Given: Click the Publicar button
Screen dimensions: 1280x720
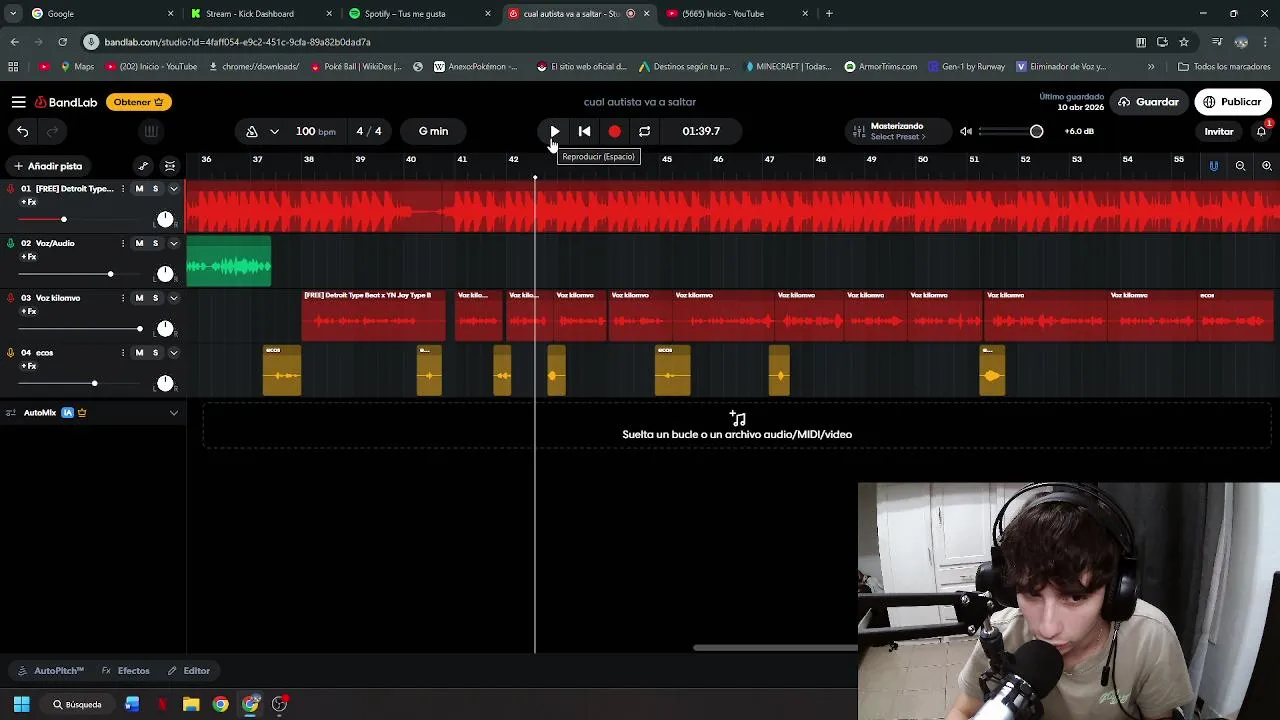Looking at the screenshot, I should (1232, 102).
